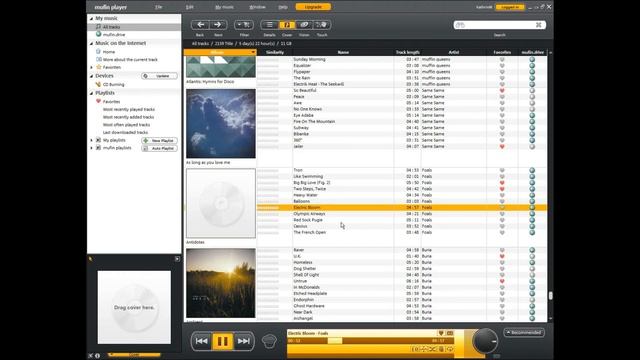Toggle favorite heart for Untrue
This screenshot has width=640, height=360.
click(x=502, y=281)
